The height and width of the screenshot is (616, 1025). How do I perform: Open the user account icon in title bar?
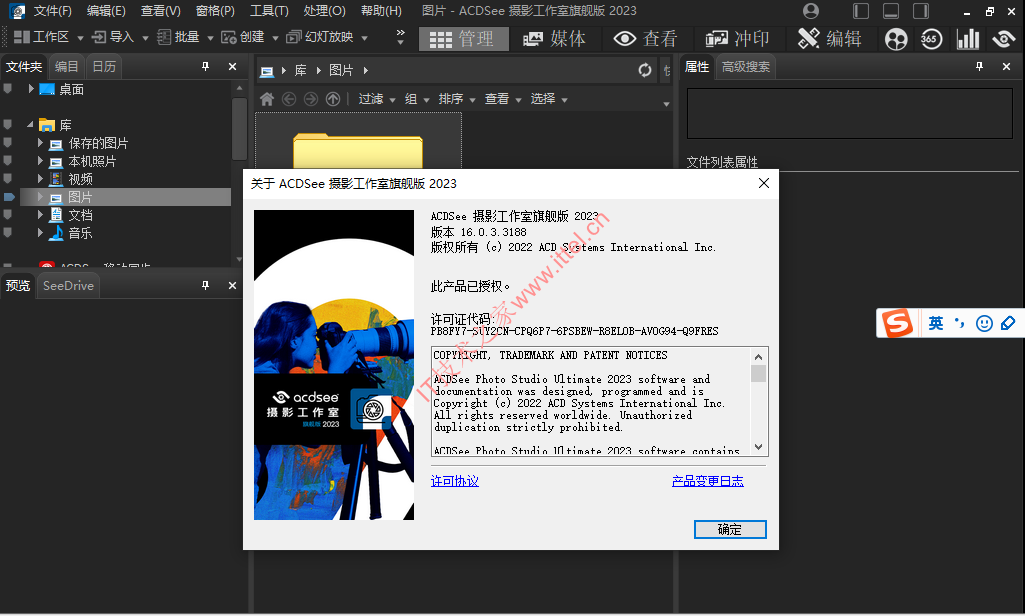click(x=811, y=10)
